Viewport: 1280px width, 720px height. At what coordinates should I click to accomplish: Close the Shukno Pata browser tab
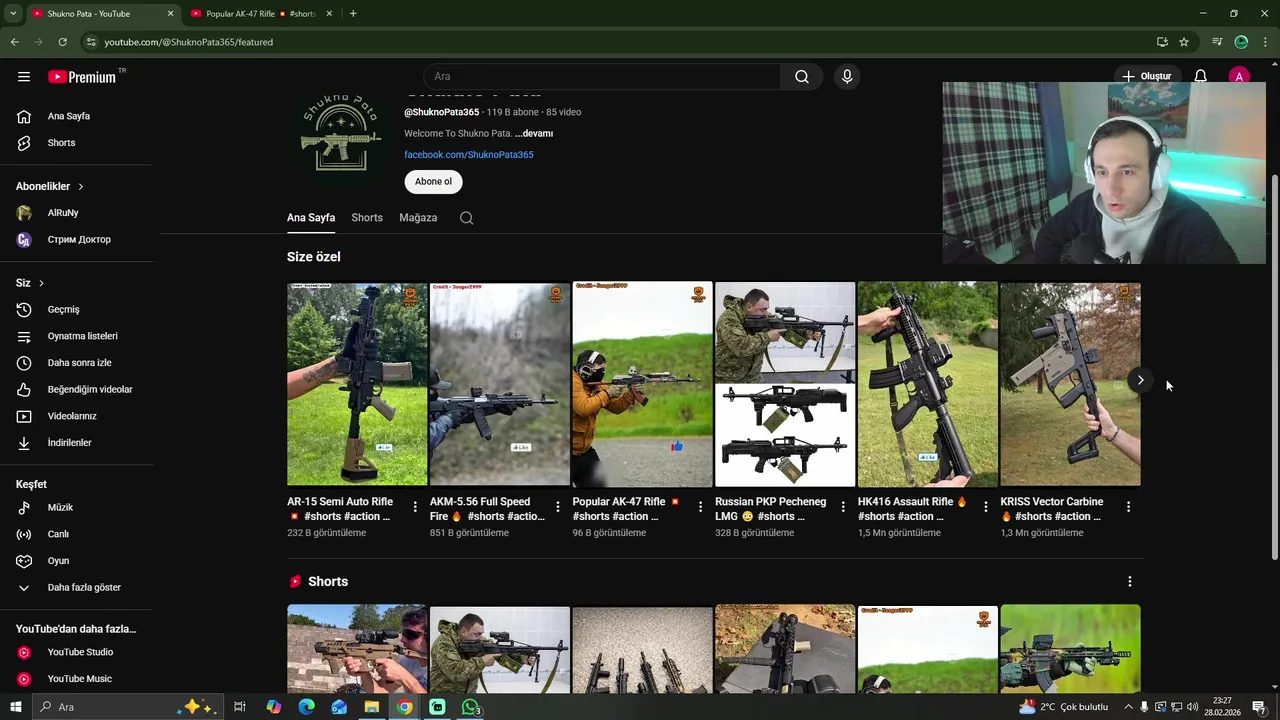coord(170,14)
